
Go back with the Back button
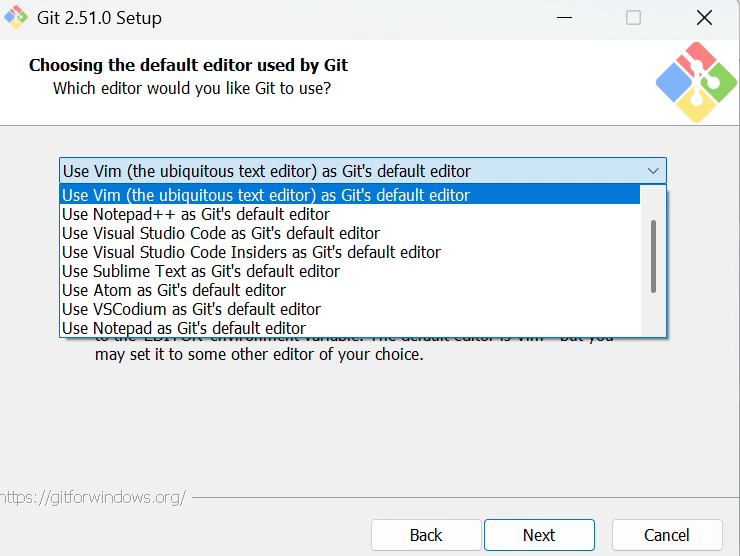click(426, 535)
